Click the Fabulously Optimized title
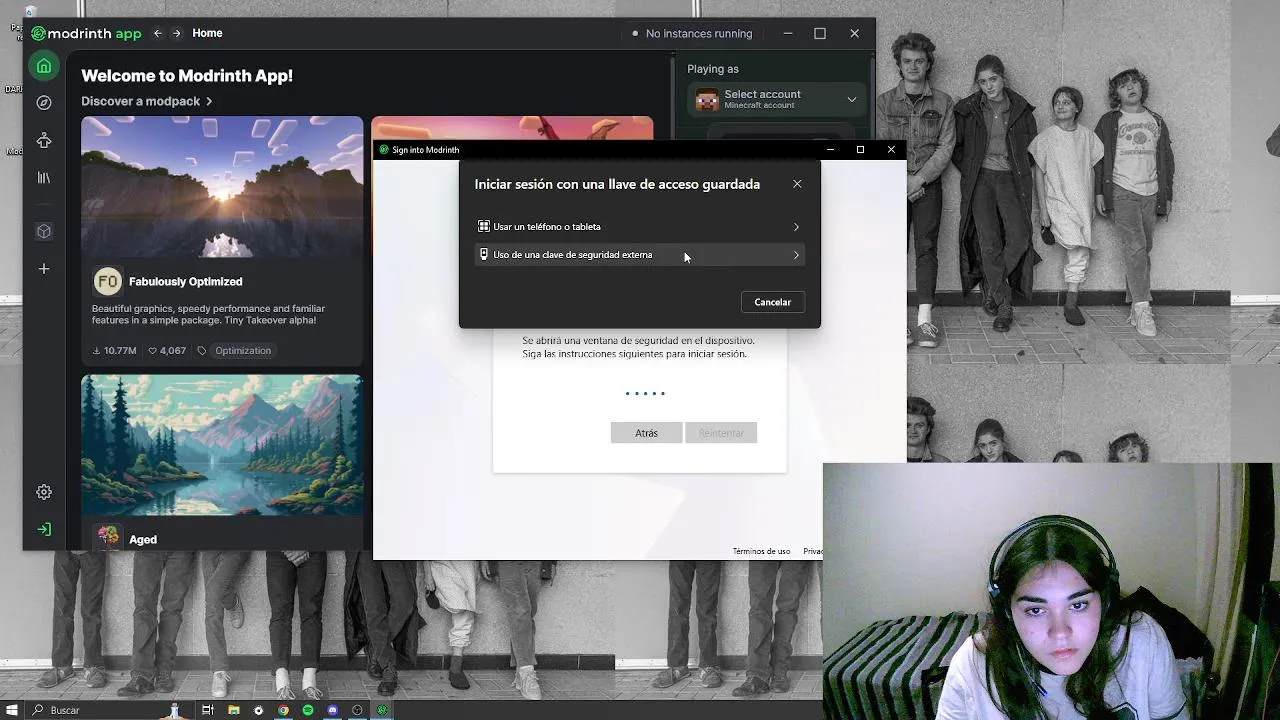1280x720 pixels. [x=186, y=282]
